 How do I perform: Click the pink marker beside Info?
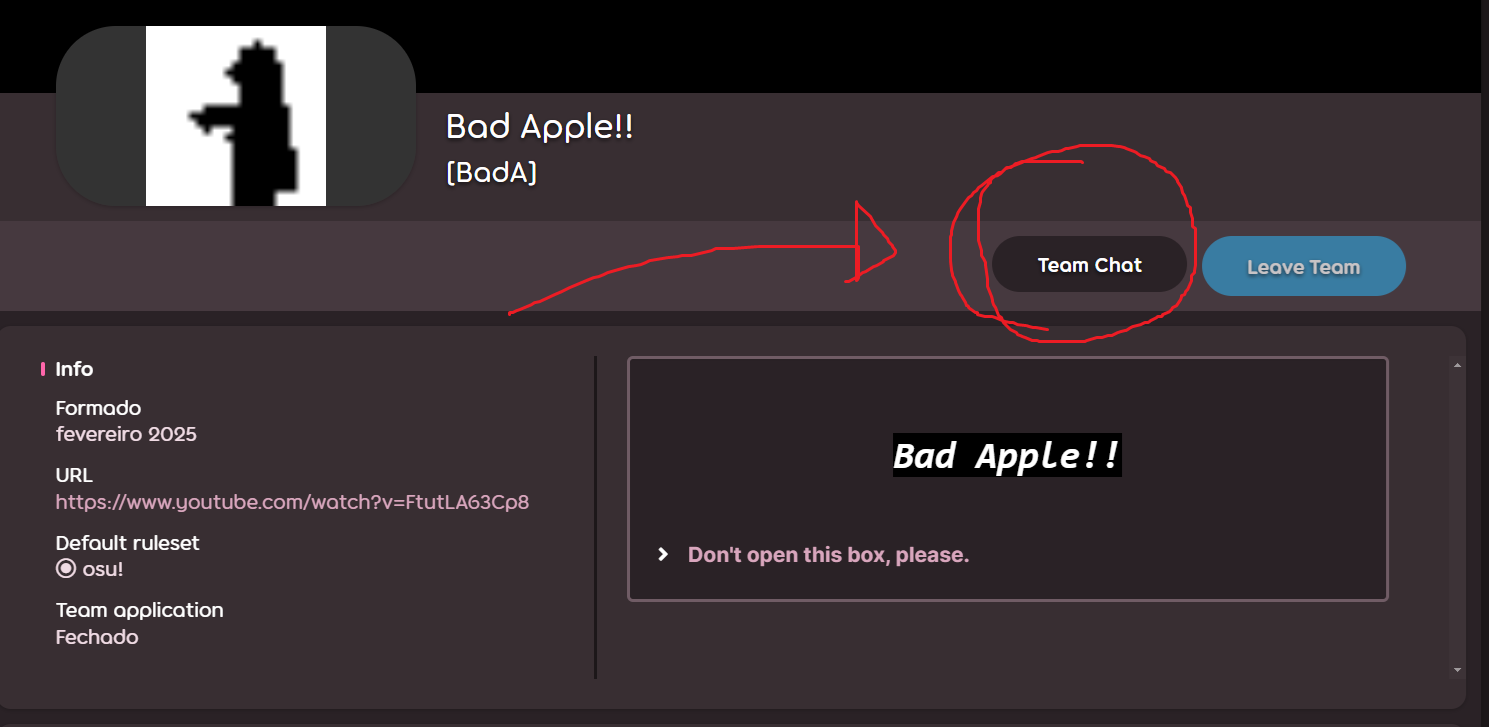43,369
